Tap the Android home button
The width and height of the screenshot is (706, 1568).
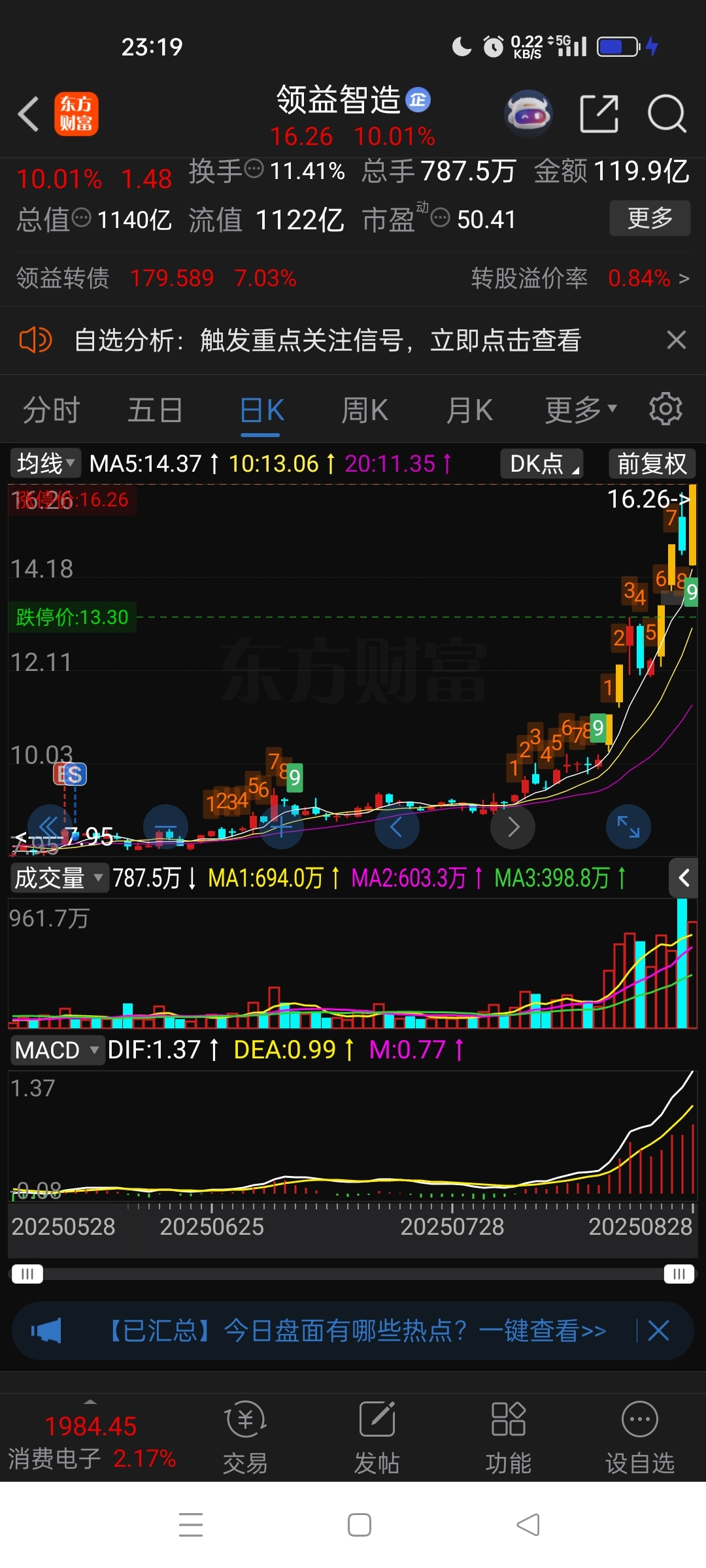pyautogui.click(x=360, y=1525)
